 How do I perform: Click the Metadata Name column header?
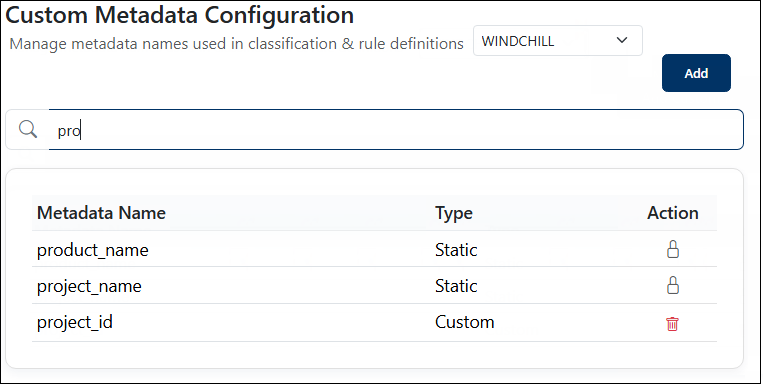101,213
